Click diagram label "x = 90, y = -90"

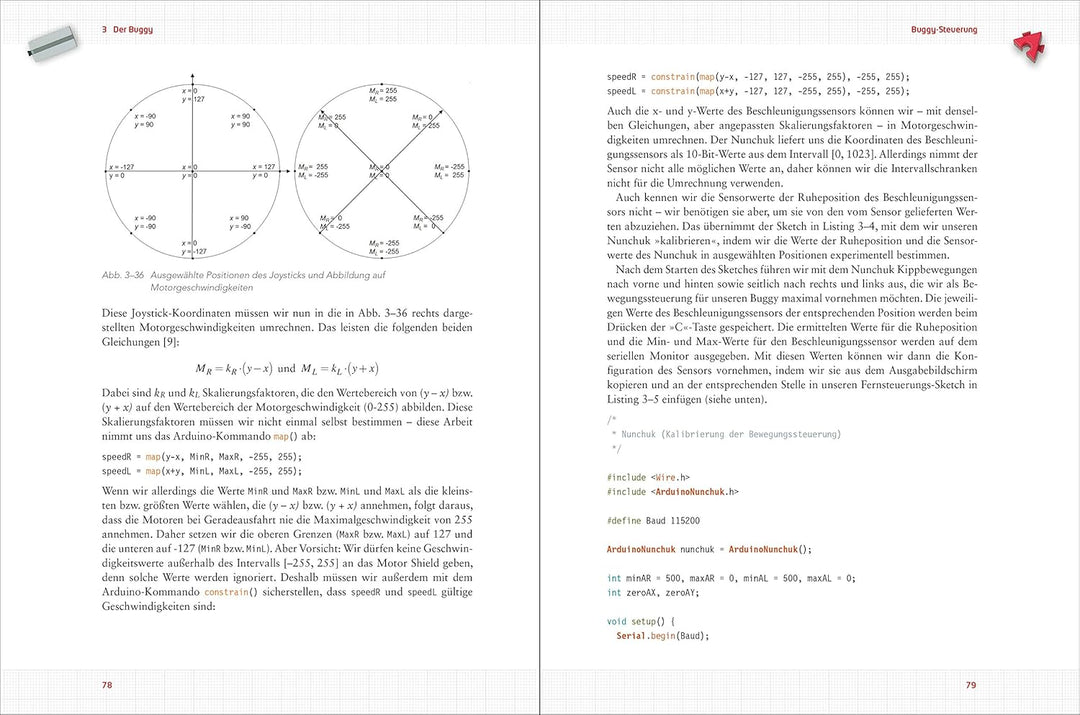(x=240, y=222)
